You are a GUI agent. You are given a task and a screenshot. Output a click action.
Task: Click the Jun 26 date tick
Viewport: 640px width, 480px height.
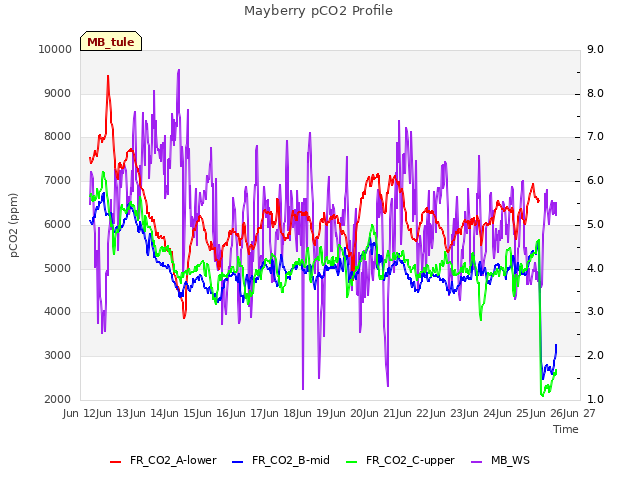coord(547,413)
